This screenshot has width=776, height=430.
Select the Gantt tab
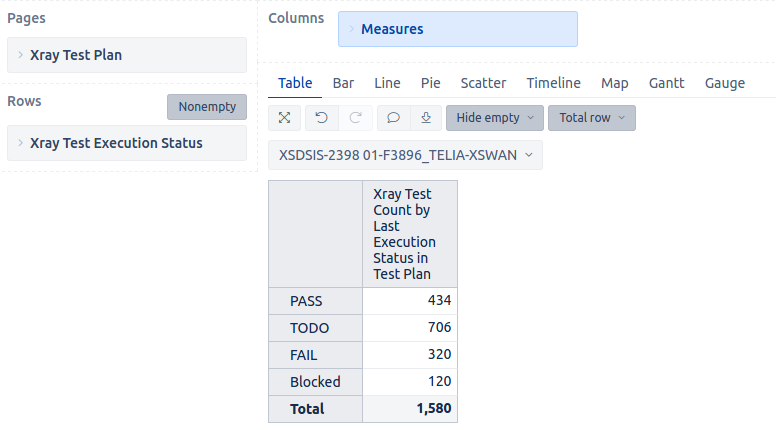(x=667, y=83)
